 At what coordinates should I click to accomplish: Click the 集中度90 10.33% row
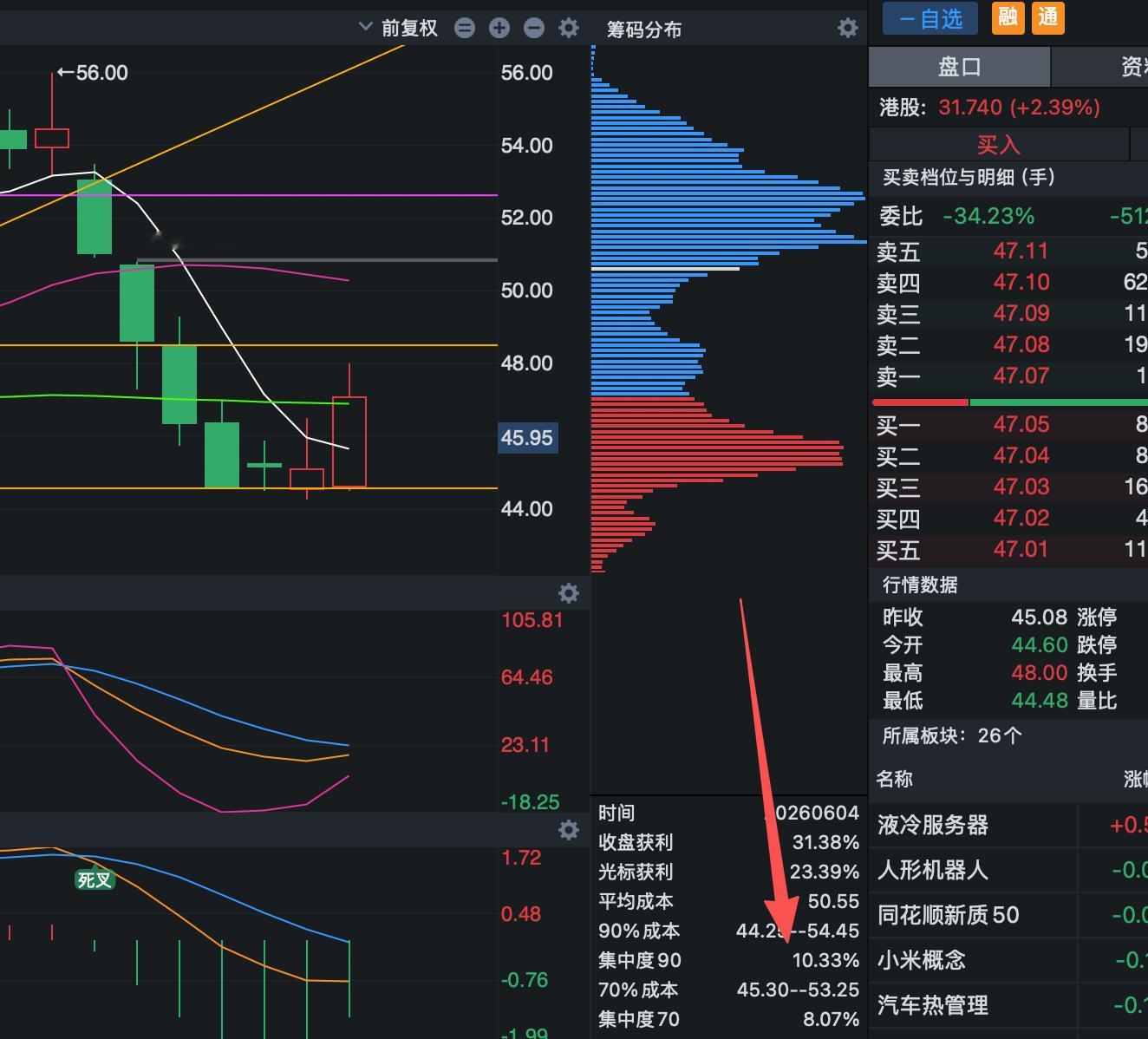728,960
